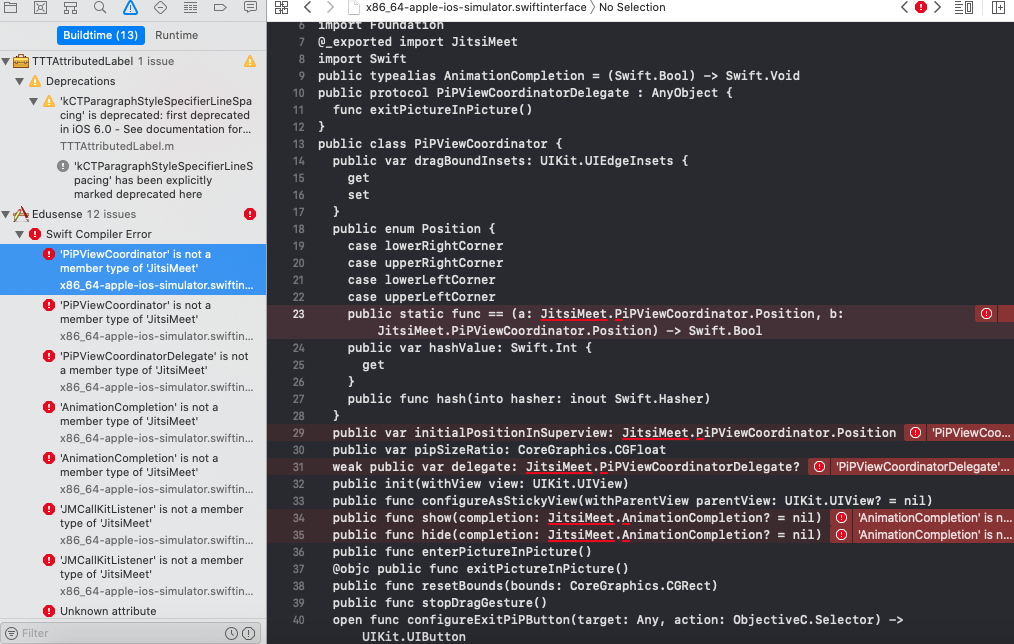Toggle show only errors filter
Screen dimensions: 1014x644
pyautogui.click(x=248, y=634)
